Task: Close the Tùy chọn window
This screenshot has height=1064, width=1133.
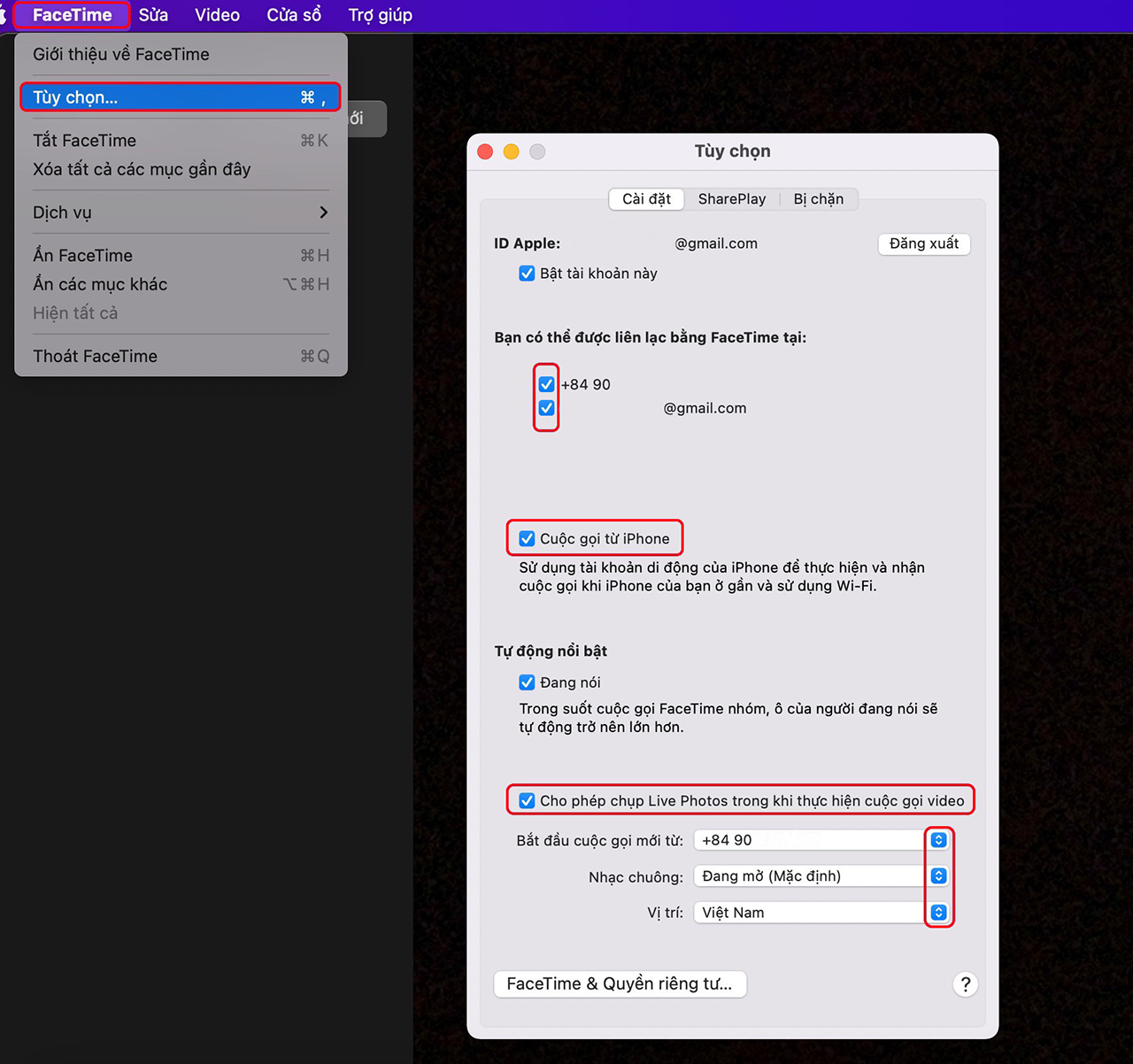Action: (x=485, y=151)
